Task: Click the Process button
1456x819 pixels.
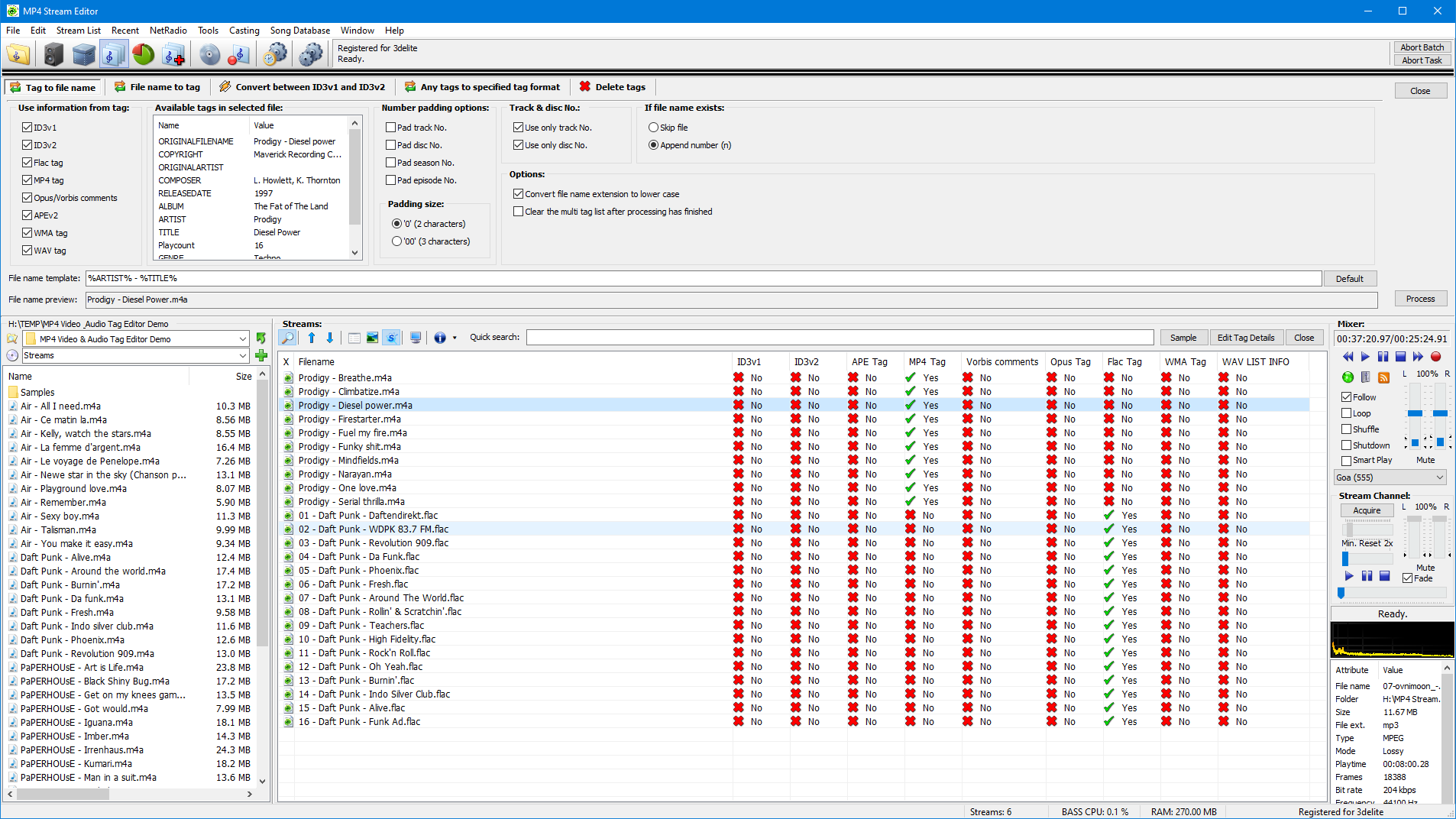Action: pos(1420,298)
